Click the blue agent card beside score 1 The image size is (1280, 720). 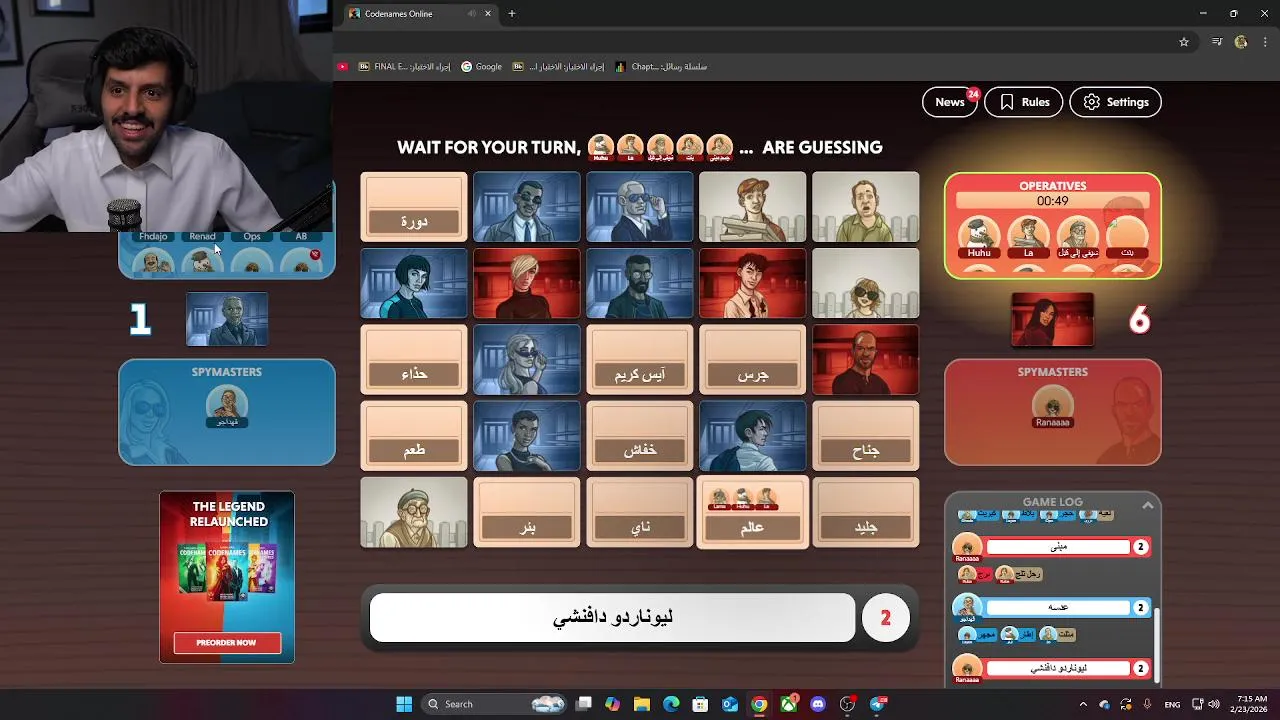click(x=227, y=320)
